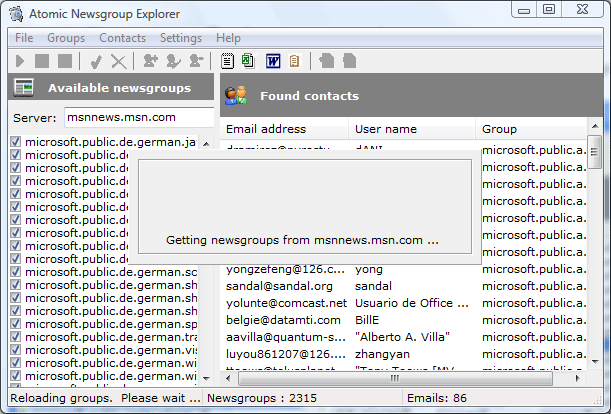Click the uncheck-all X toolbar icon
This screenshot has width=611, height=414.
[x=118, y=62]
